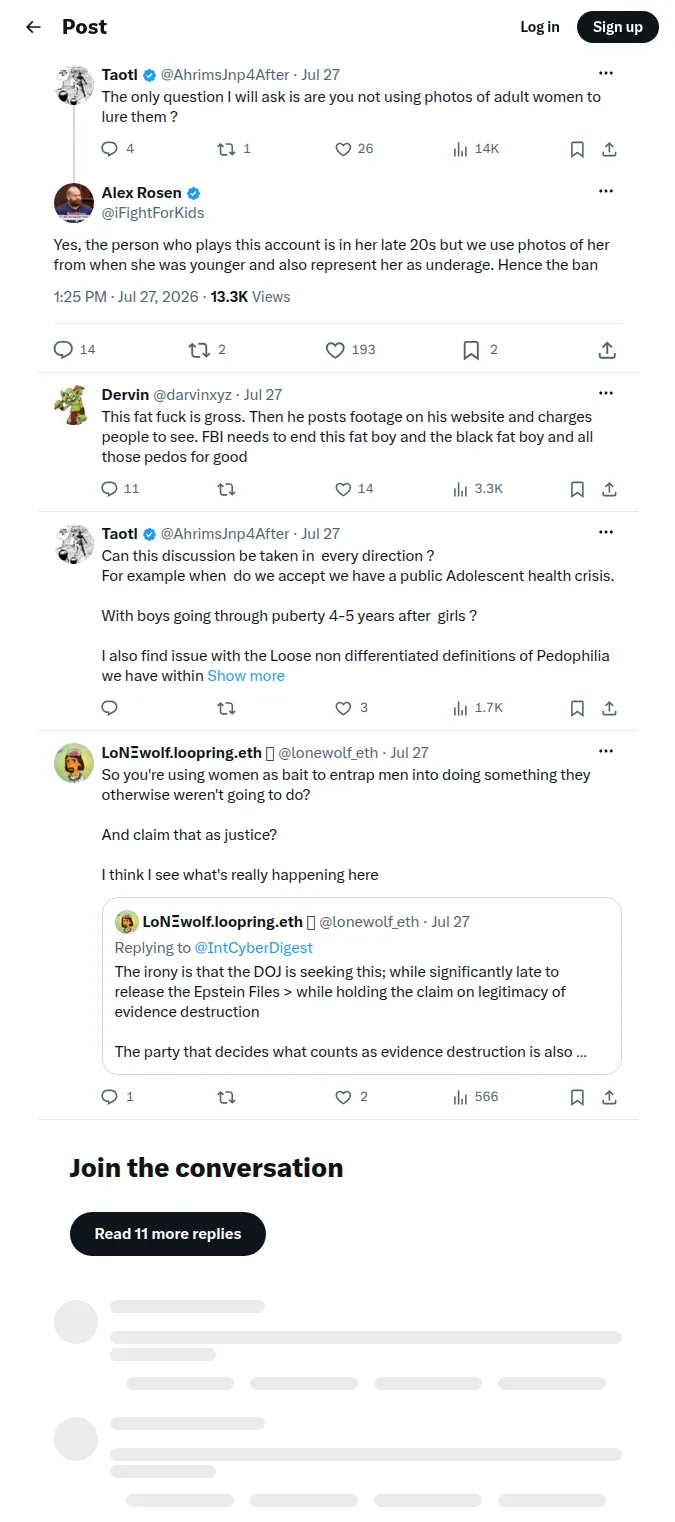Viewport: 675px width, 1522px height.
Task: Bookmark Dervin's reply
Action: point(577,489)
